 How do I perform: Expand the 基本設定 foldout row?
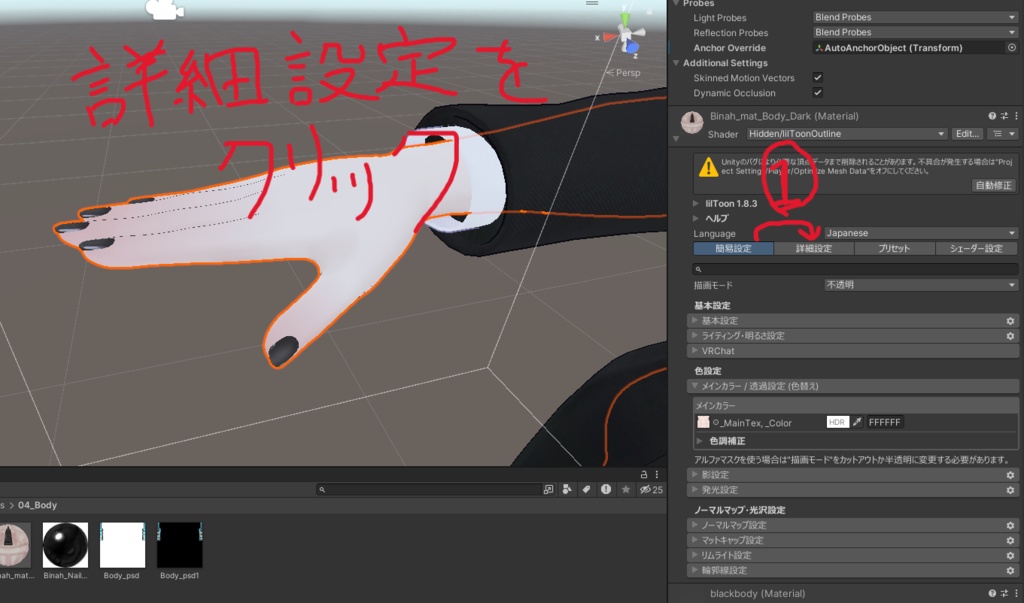[852, 321]
